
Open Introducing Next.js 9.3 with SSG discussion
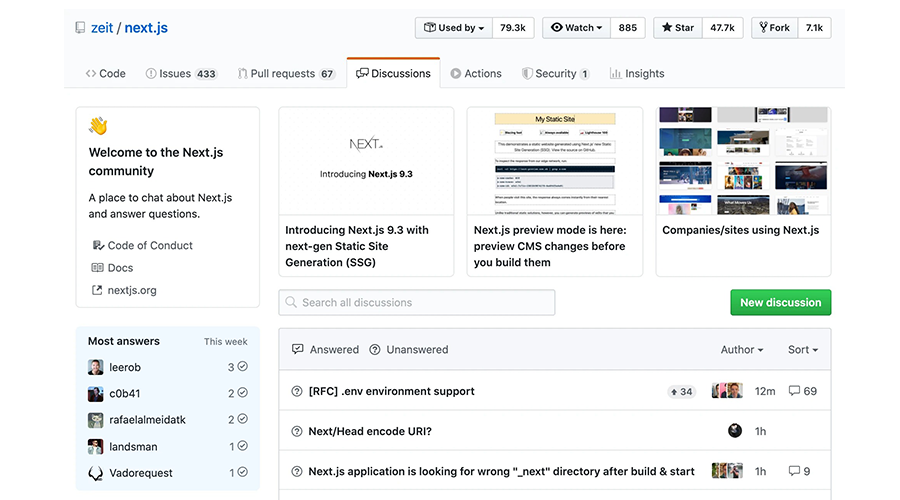click(x=357, y=246)
